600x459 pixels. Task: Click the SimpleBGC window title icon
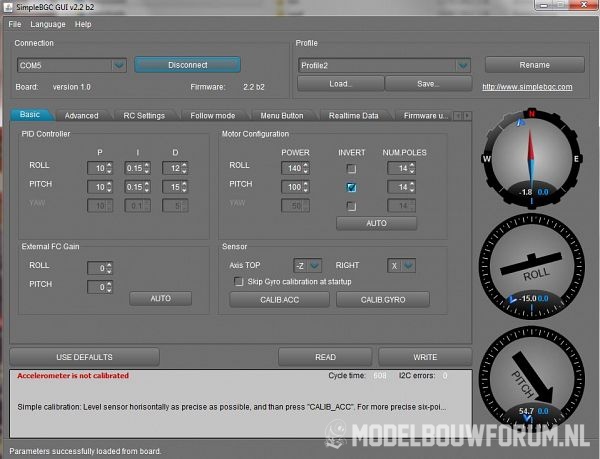tap(8, 7)
